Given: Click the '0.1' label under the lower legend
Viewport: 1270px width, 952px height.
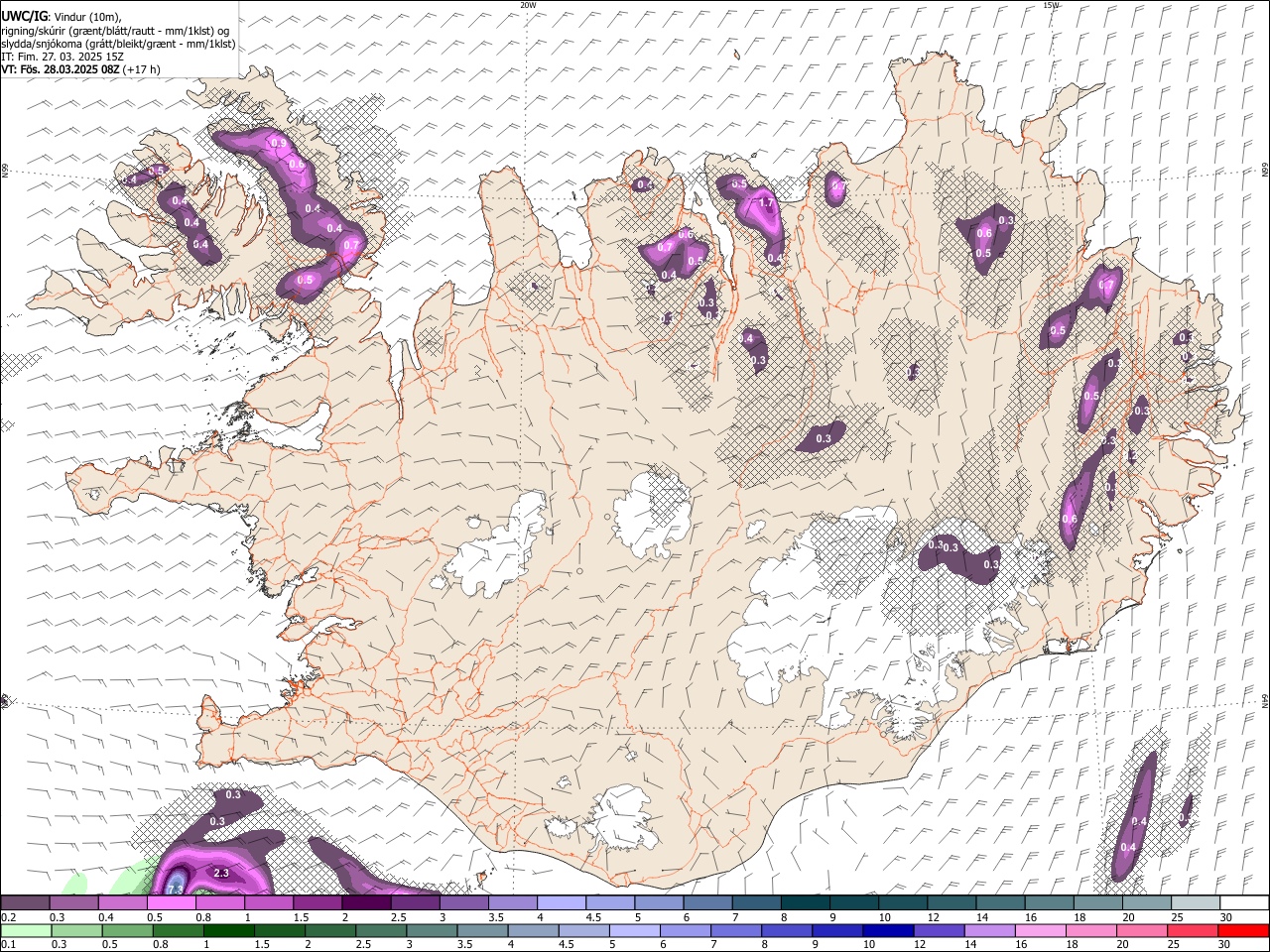Looking at the screenshot, I should click(x=8, y=944).
